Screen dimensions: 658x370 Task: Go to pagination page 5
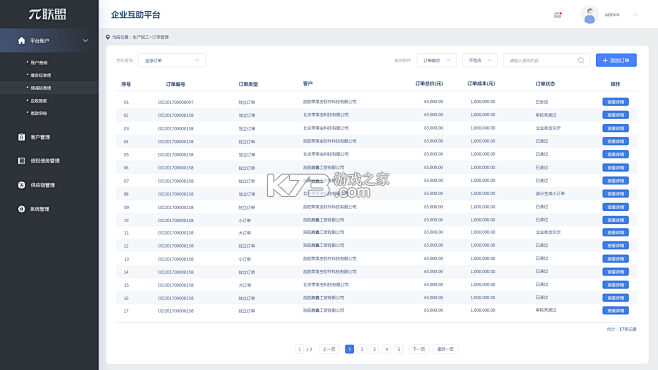pyautogui.click(x=399, y=349)
